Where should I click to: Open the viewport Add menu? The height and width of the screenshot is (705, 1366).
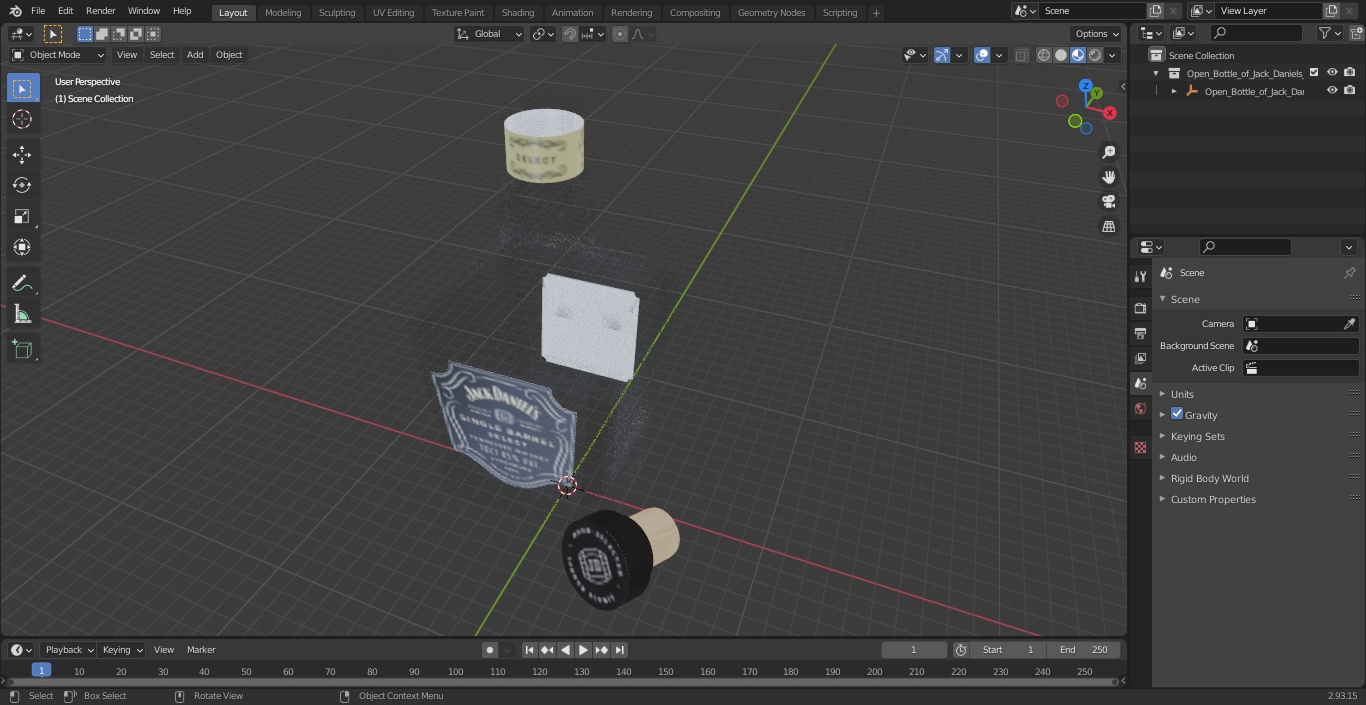[x=195, y=55]
